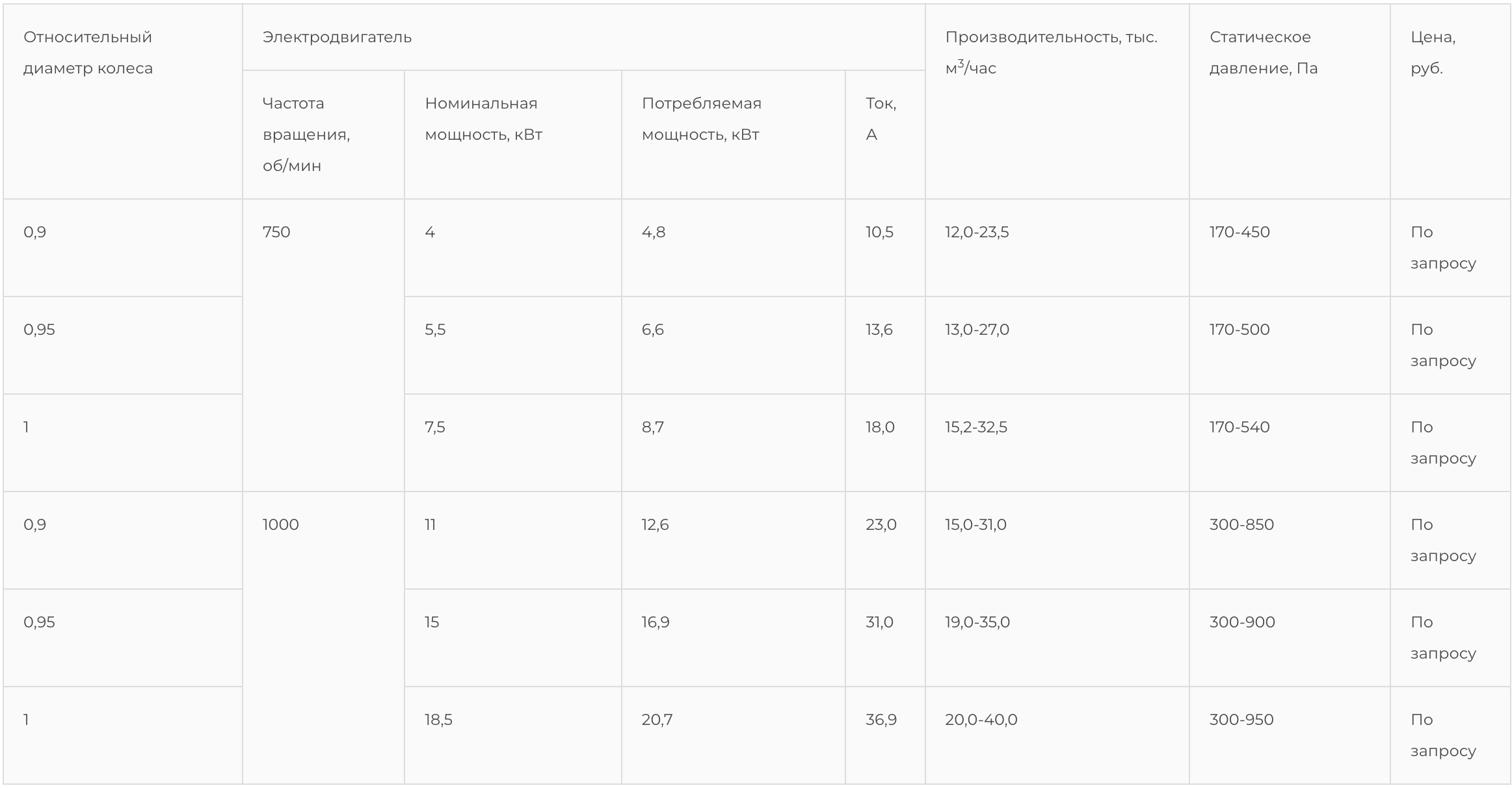Click the 12,6 consumed power value
1512x788 pixels.
click(655, 525)
